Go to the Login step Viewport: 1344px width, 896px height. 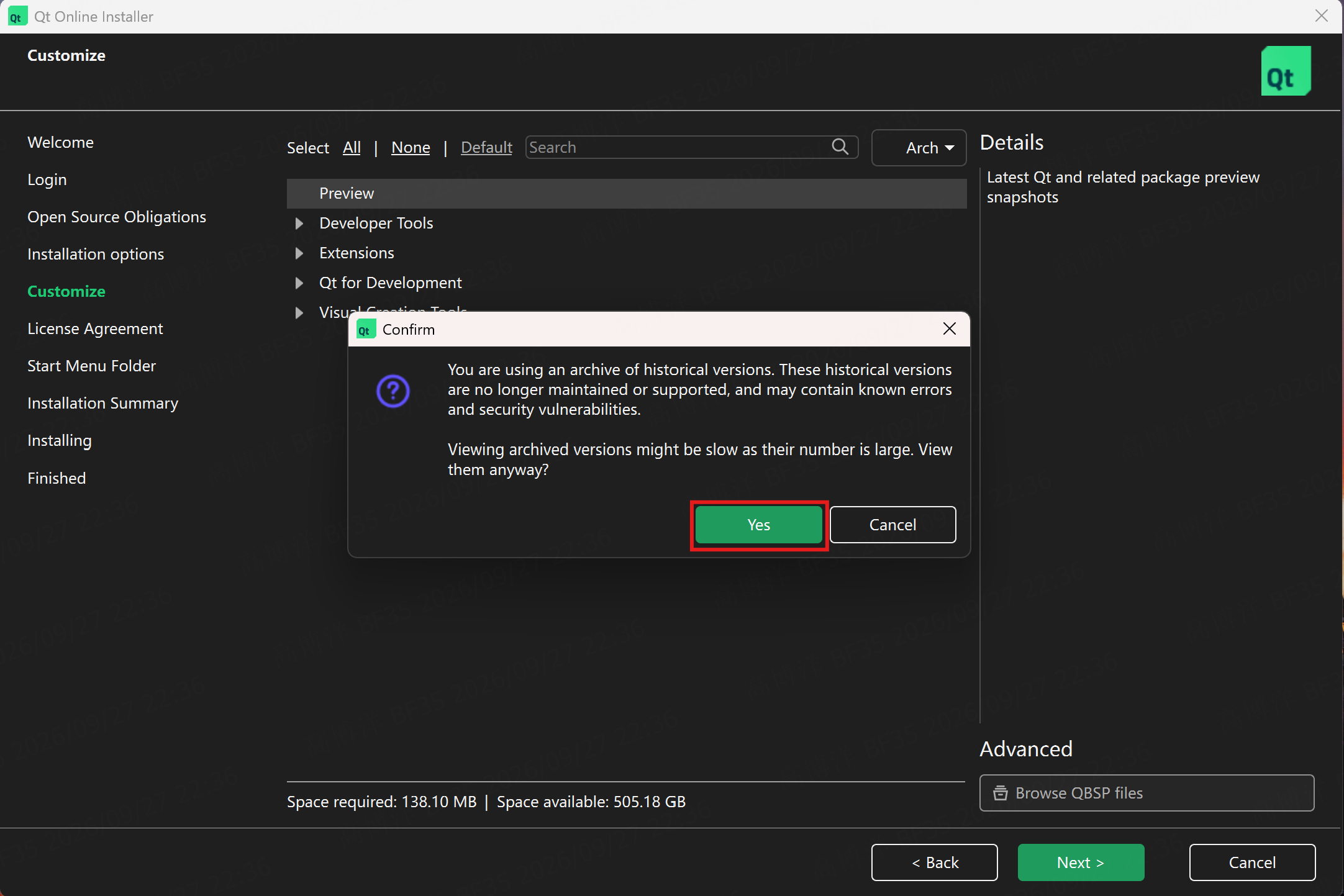coord(47,179)
